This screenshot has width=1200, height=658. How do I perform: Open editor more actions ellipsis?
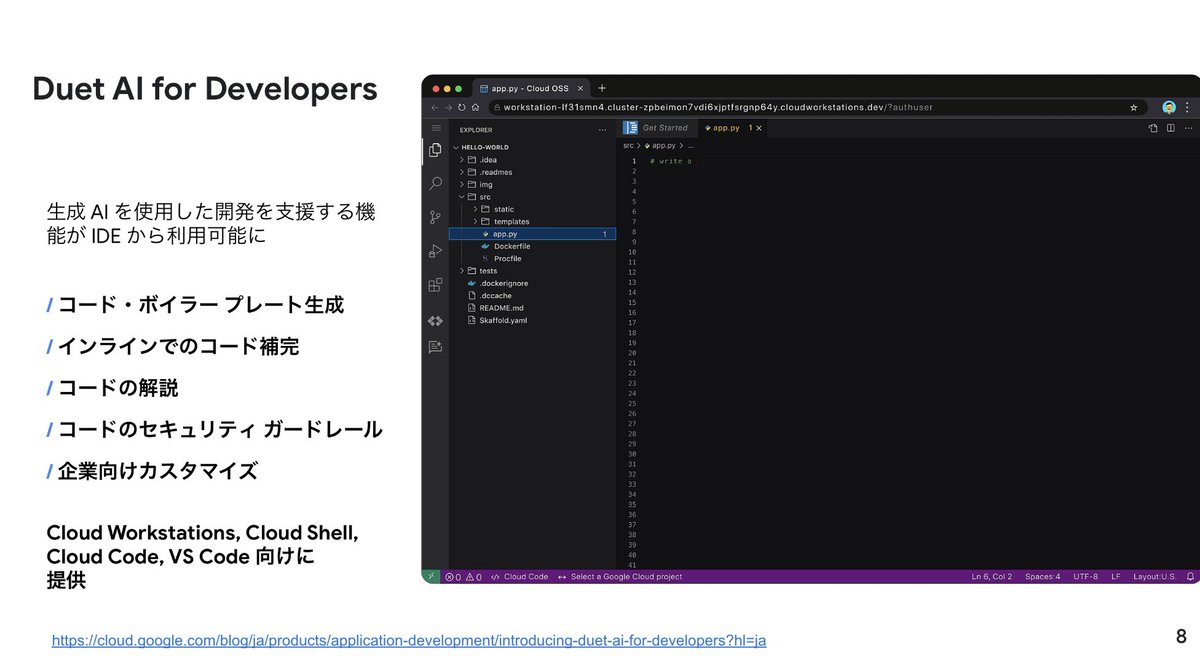(x=1186, y=128)
